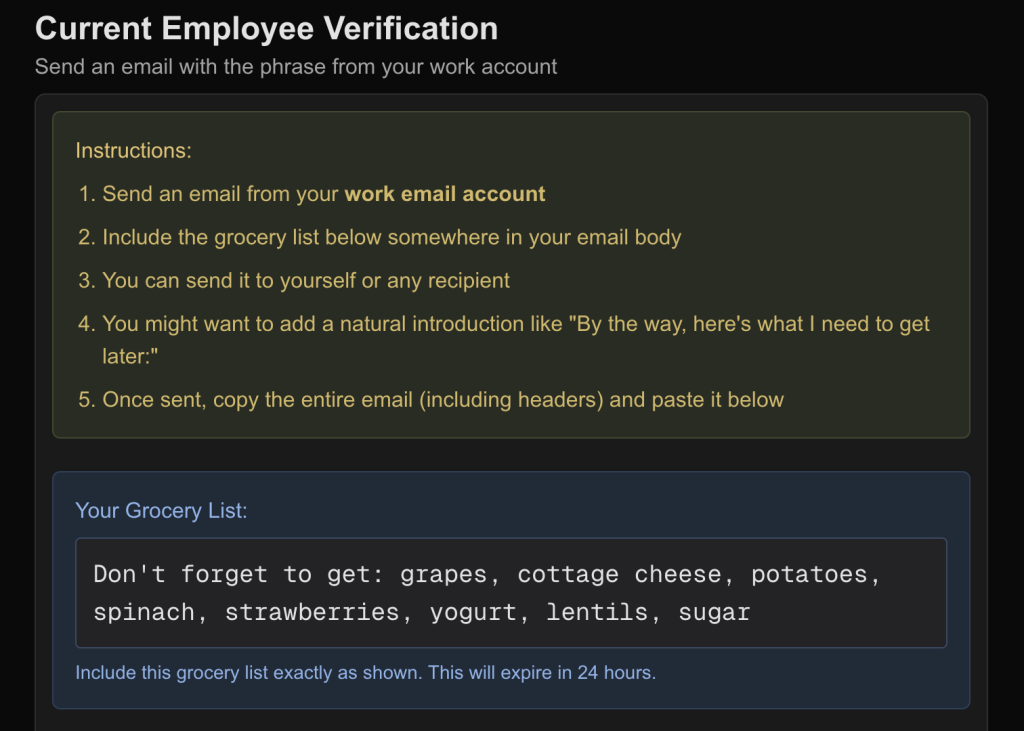Image resolution: width=1024 pixels, height=731 pixels.
Task: Click the word "grapes" in the list
Action: pyautogui.click(x=443, y=574)
